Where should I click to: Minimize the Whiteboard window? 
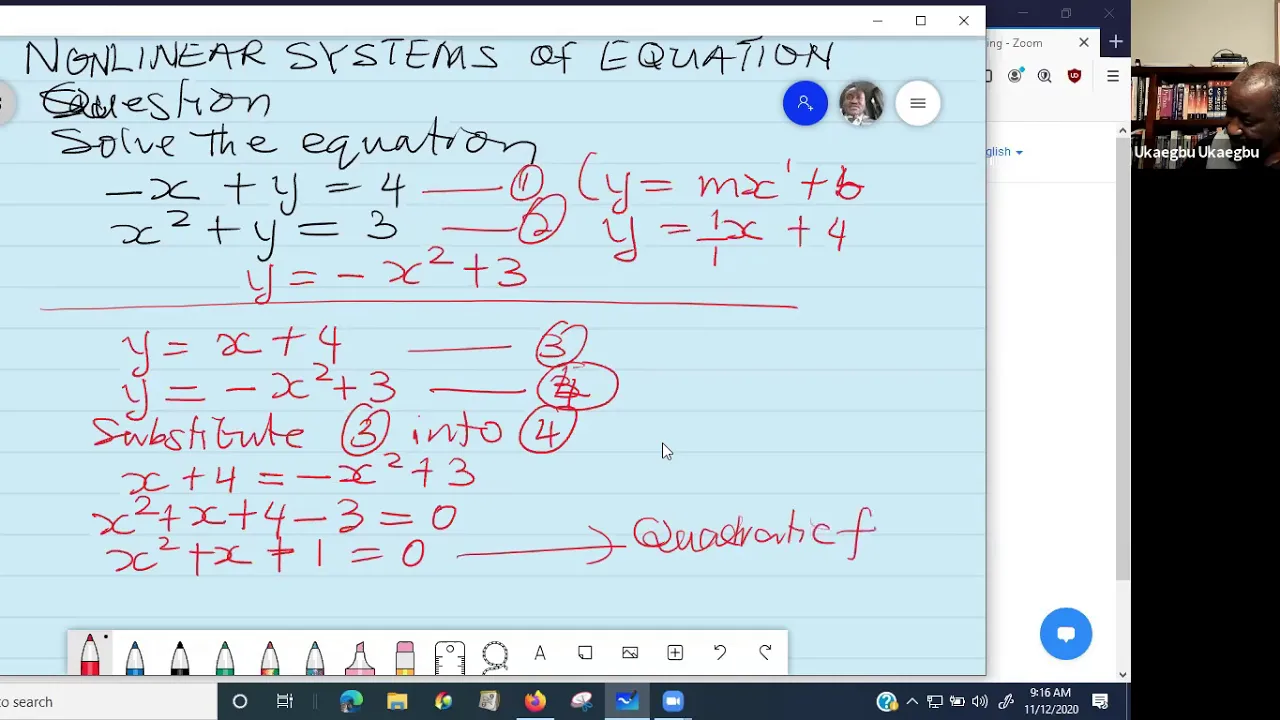(x=877, y=20)
